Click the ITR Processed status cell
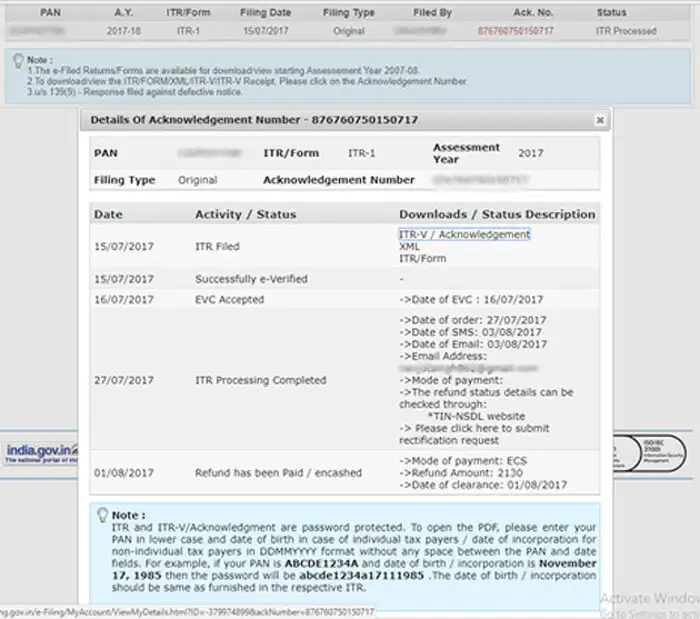Viewport: 700px width, 619px height. (626, 31)
